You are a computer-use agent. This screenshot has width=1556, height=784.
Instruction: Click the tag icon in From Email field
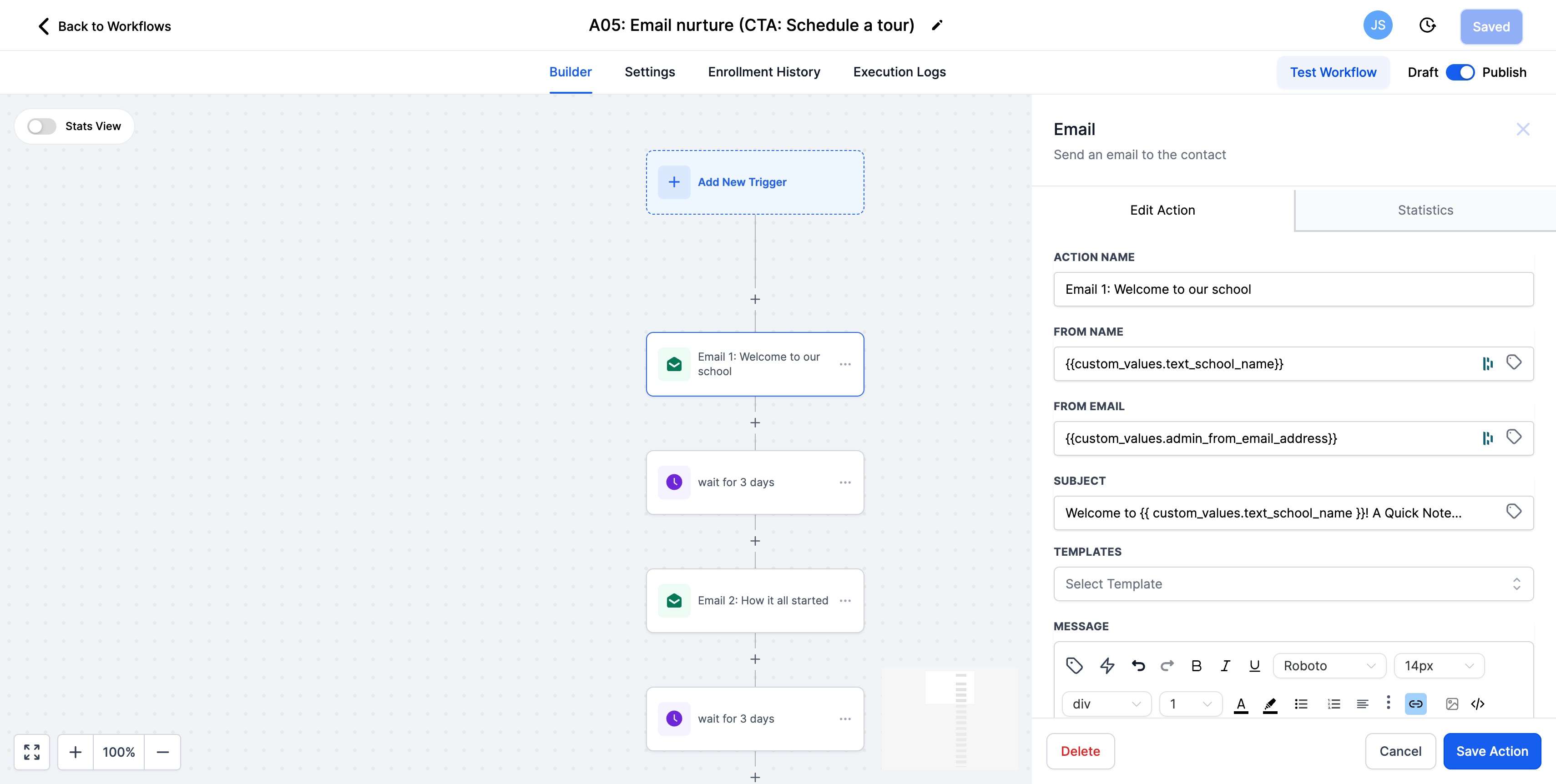pos(1514,437)
